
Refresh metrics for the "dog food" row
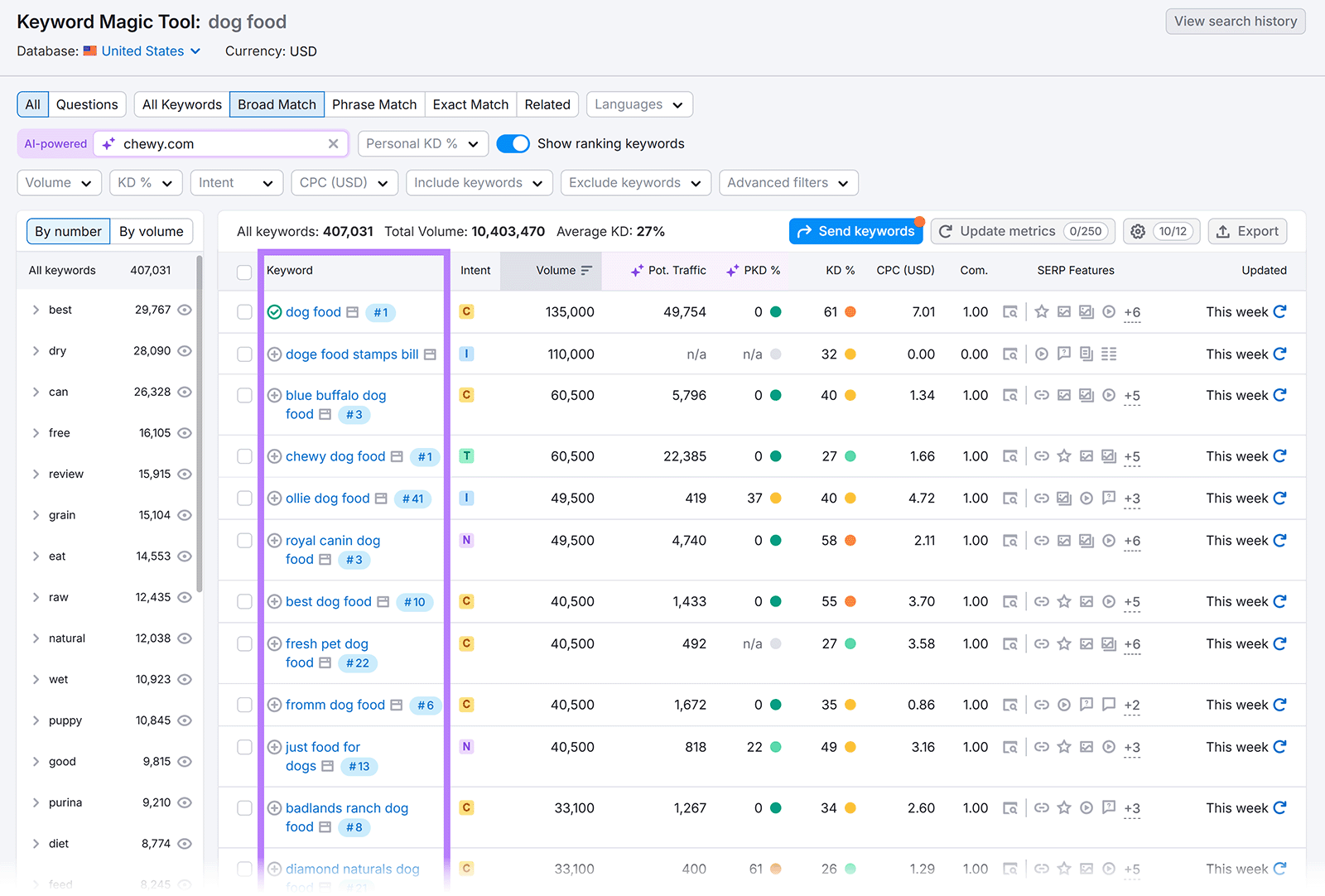click(x=1279, y=312)
